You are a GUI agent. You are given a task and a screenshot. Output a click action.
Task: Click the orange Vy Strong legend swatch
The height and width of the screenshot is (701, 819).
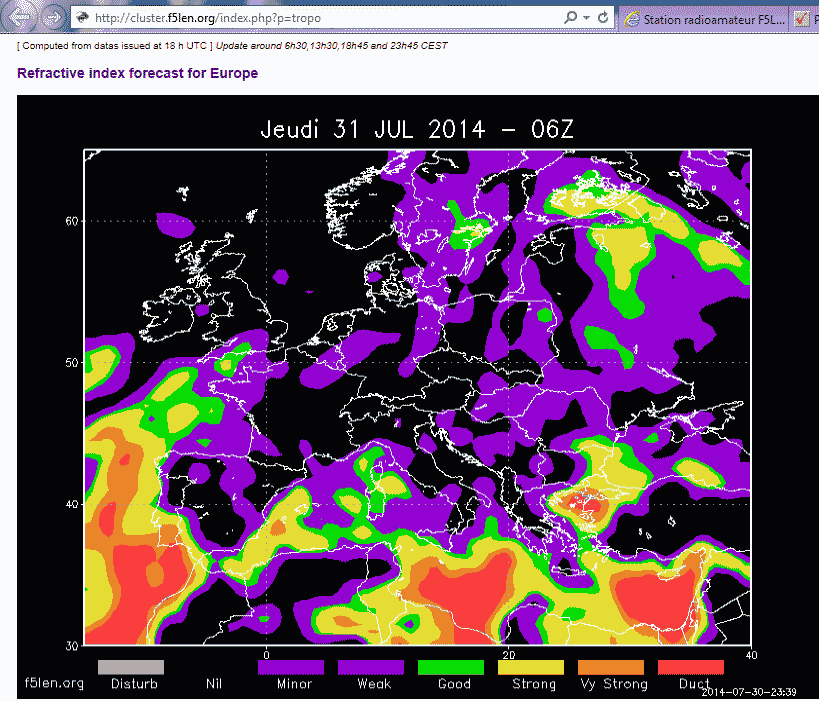(x=611, y=667)
